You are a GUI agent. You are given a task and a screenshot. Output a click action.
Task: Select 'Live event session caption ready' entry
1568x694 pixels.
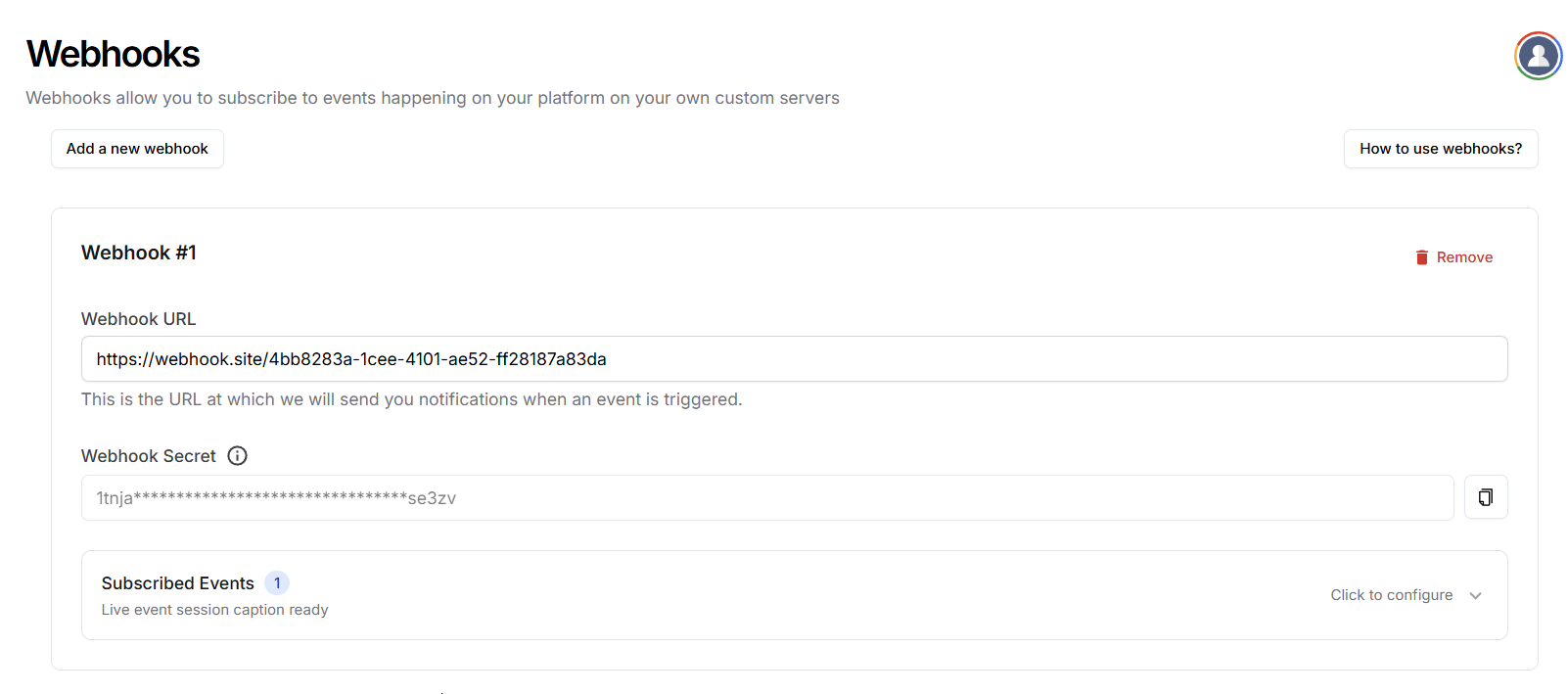point(214,609)
